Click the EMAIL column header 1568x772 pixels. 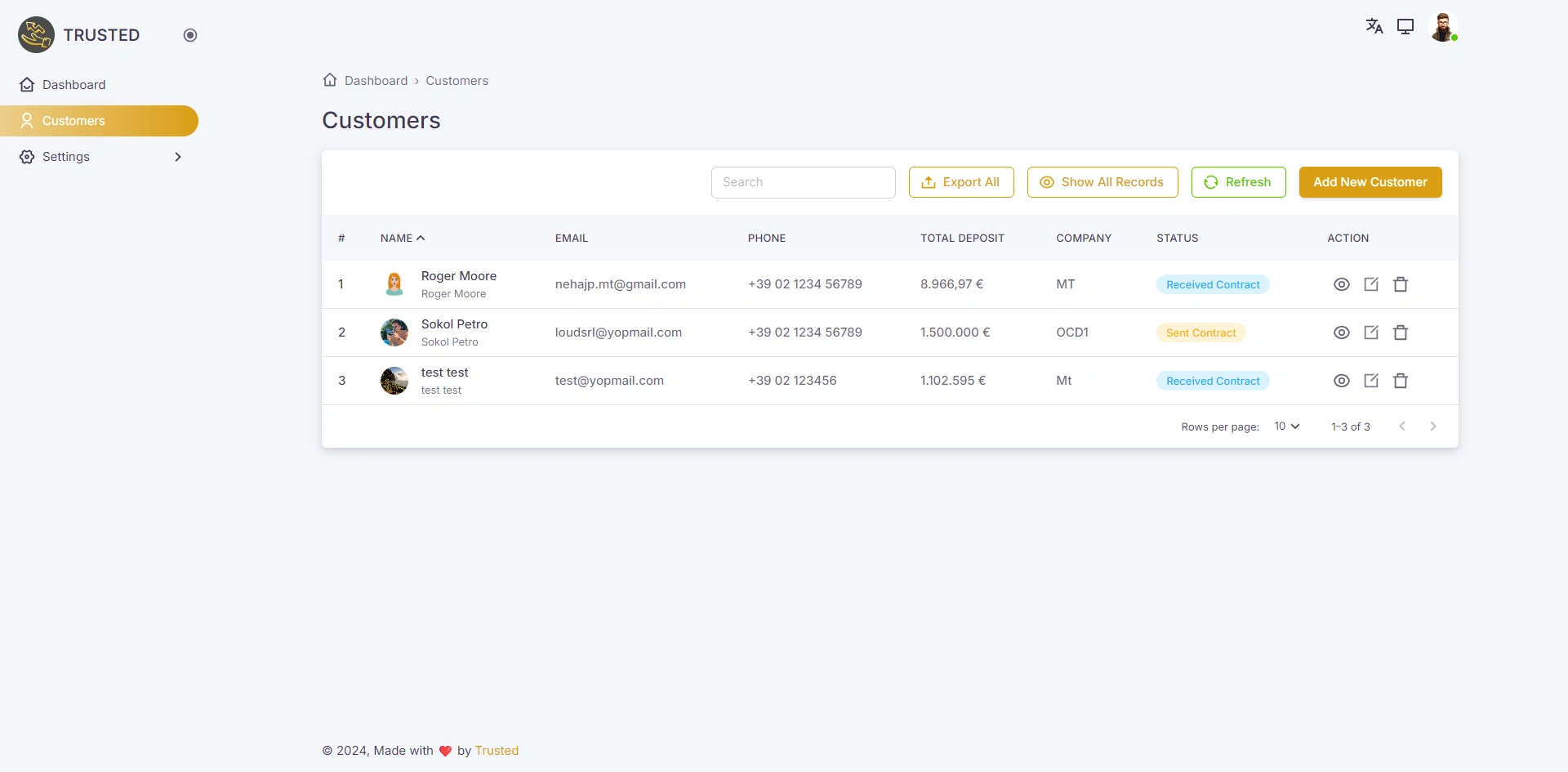(x=572, y=239)
